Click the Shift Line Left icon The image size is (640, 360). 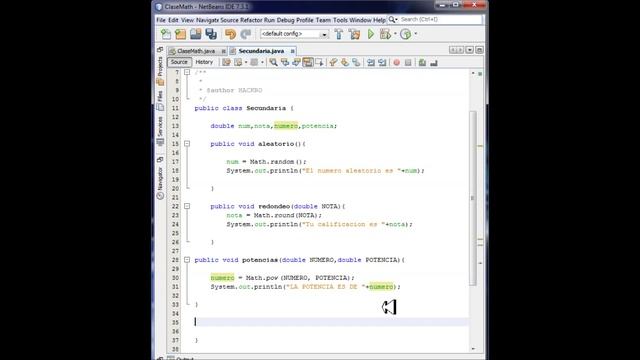coord(371,62)
